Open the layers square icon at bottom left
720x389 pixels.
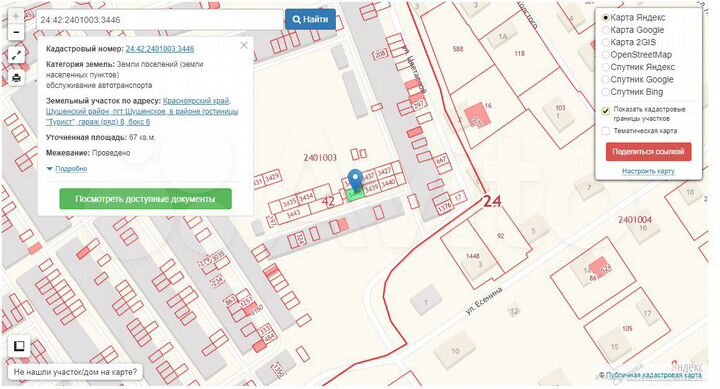tap(19, 346)
